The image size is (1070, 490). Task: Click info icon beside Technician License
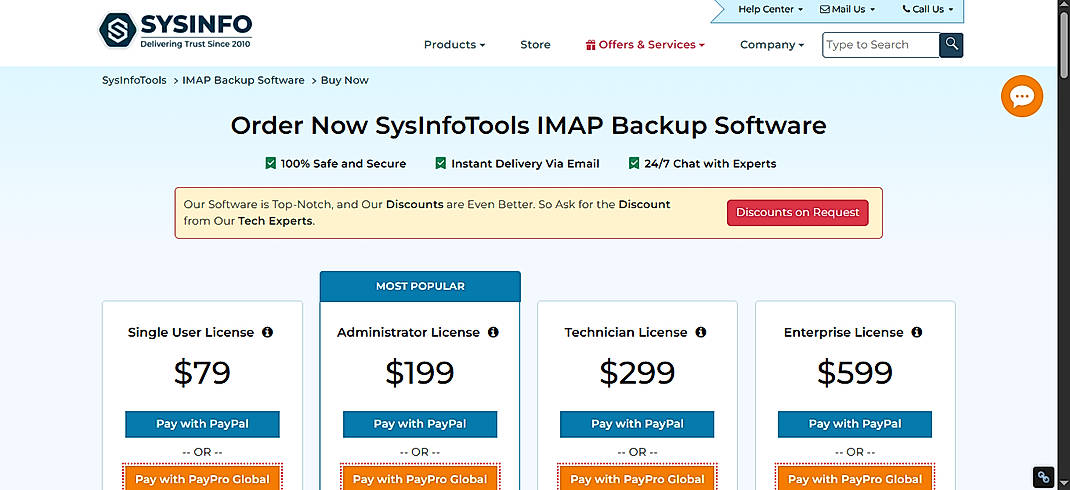coord(700,332)
